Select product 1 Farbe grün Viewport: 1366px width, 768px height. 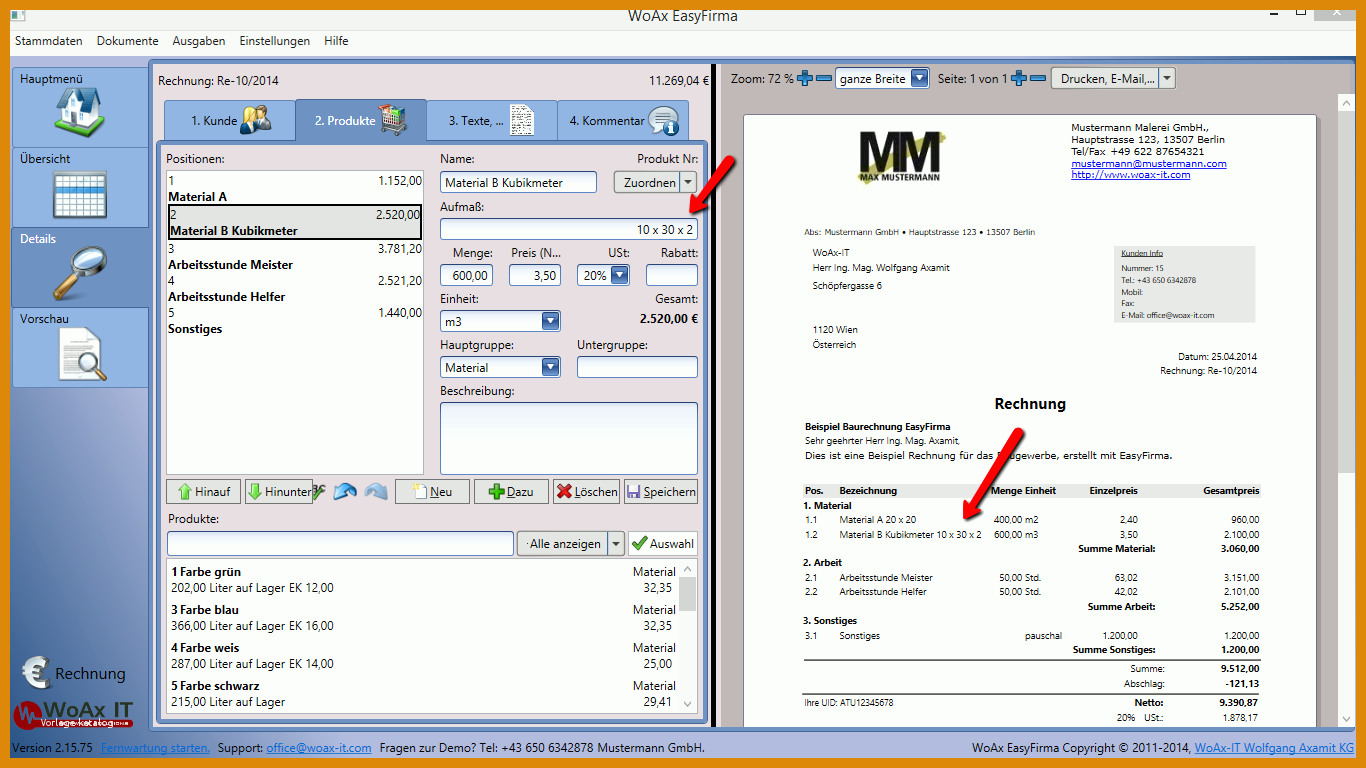coord(423,580)
